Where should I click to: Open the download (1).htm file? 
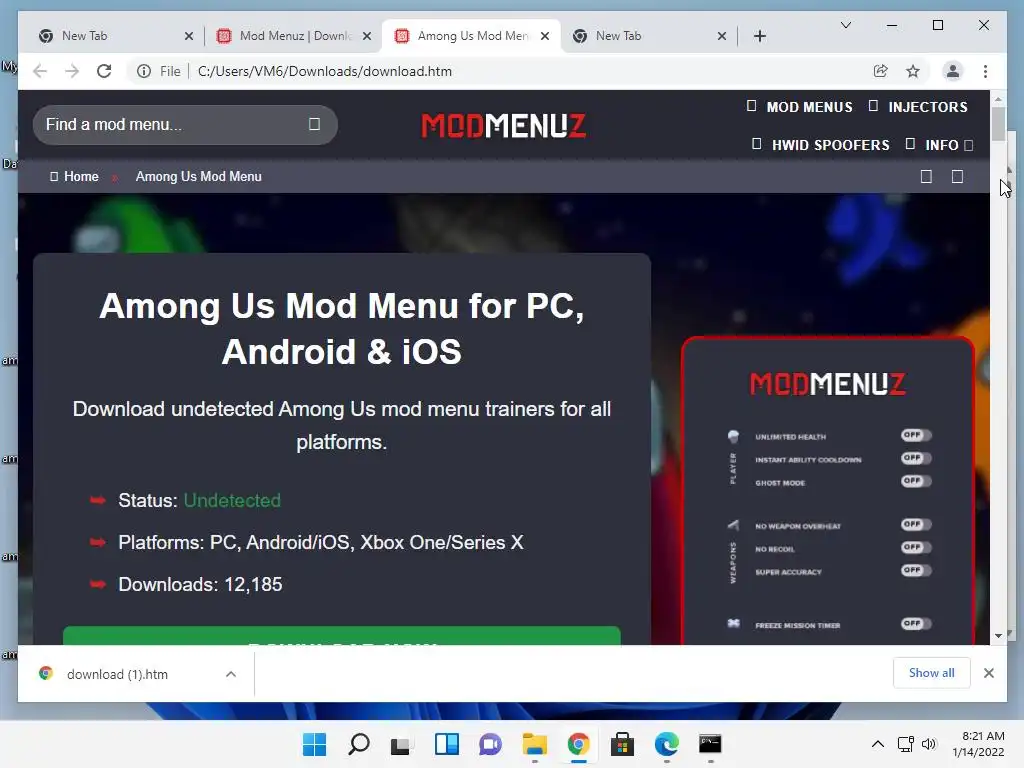coord(118,674)
